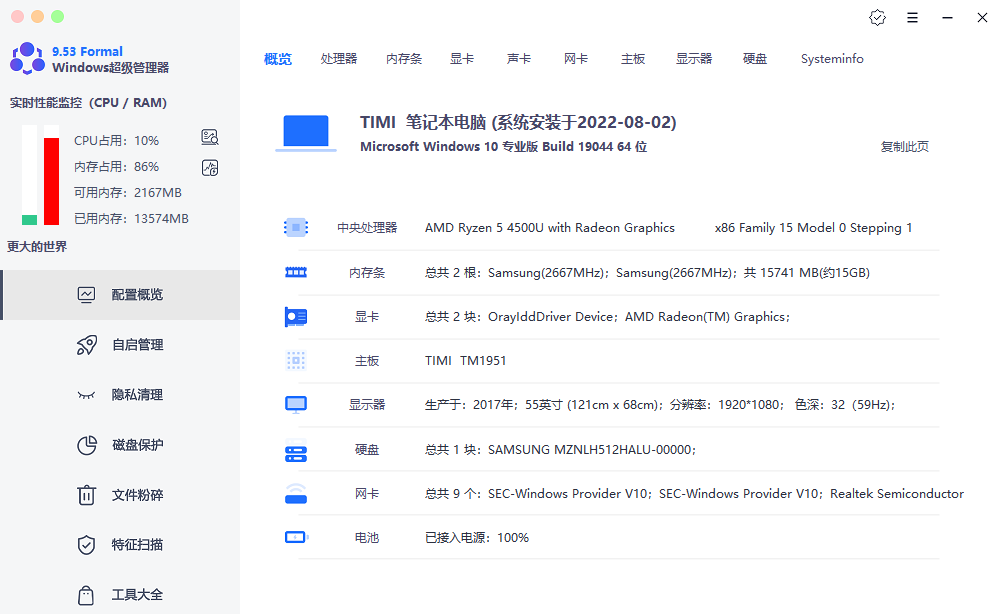
Task: Open the Systeminfo tab
Action: [x=832, y=59]
